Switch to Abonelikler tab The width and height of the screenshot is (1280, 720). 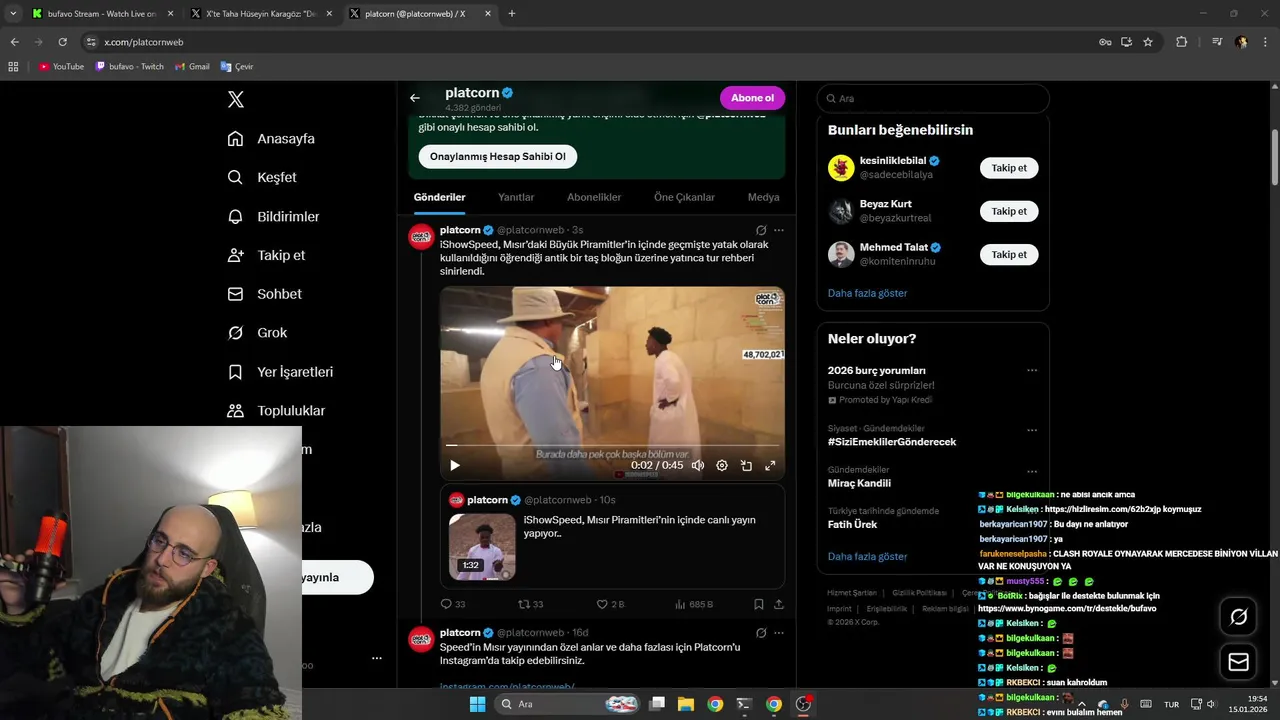point(594,197)
